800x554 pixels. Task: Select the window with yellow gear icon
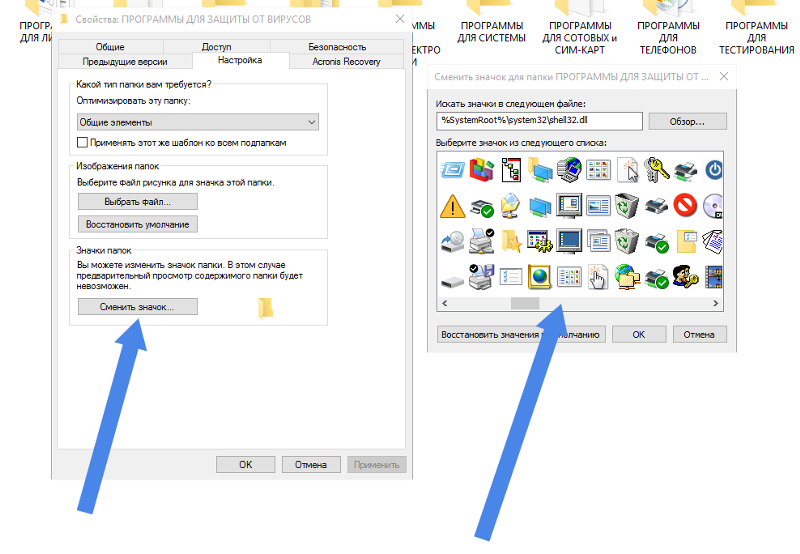click(540, 241)
